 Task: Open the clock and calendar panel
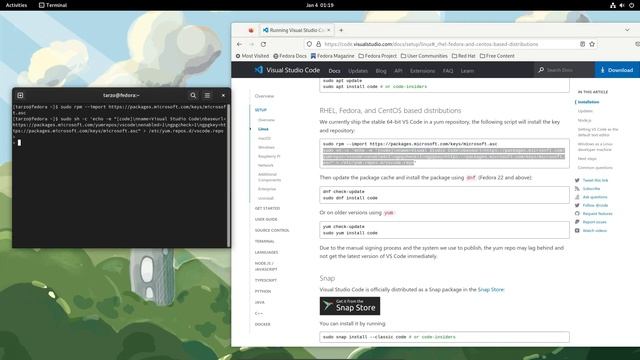(320, 5)
